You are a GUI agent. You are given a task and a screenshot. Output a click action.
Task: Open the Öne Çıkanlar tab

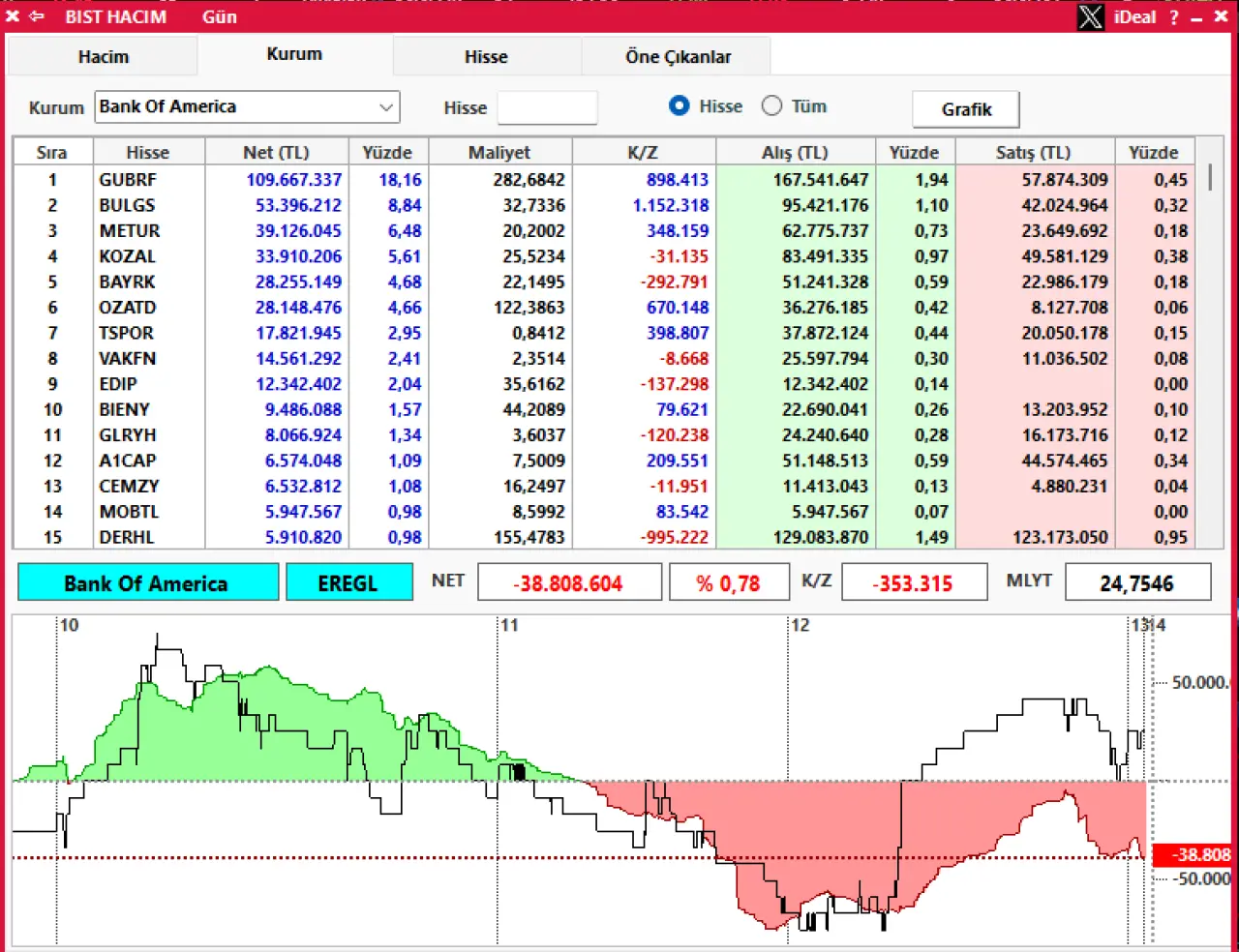pyautogui.click(x=678, y=57)
